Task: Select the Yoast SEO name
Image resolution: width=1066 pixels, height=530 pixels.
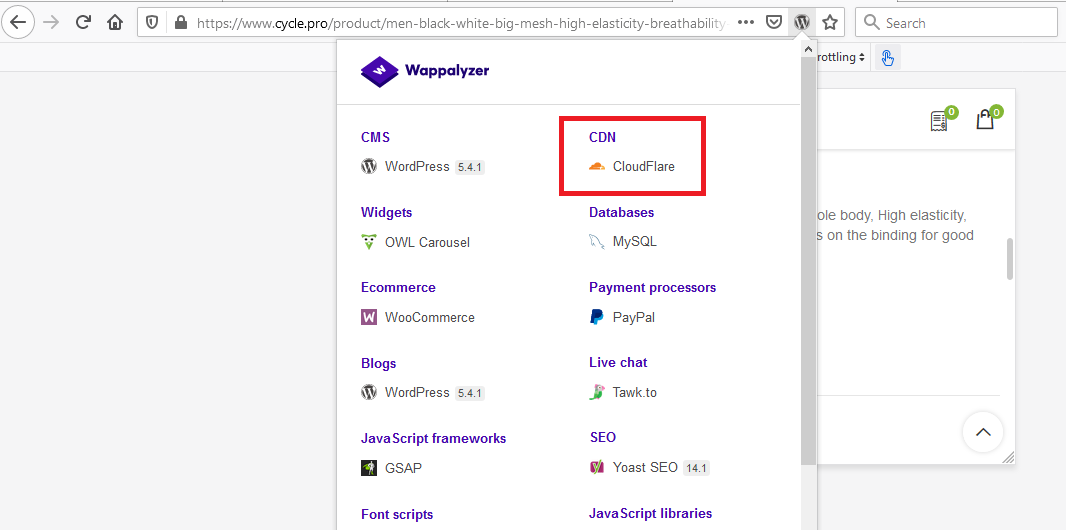Action: click(x=645, y=467)
